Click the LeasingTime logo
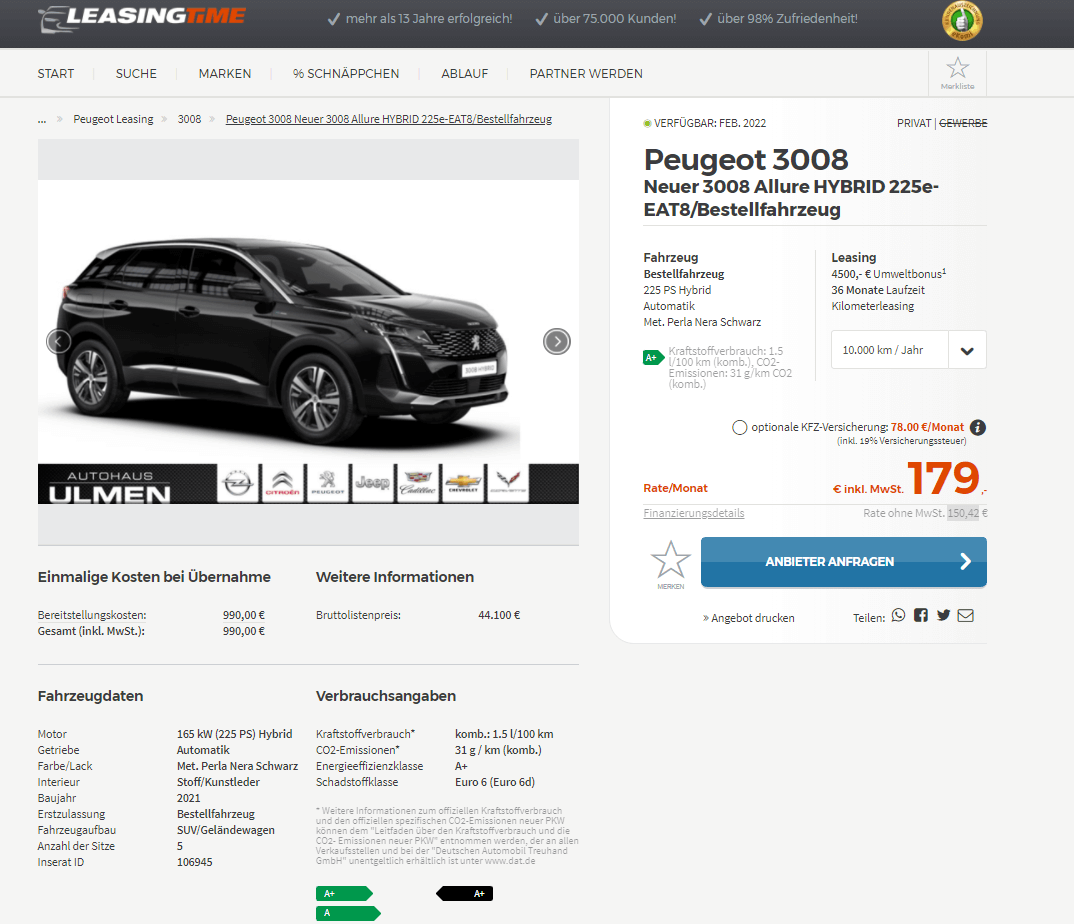 (x=142, y=18)
